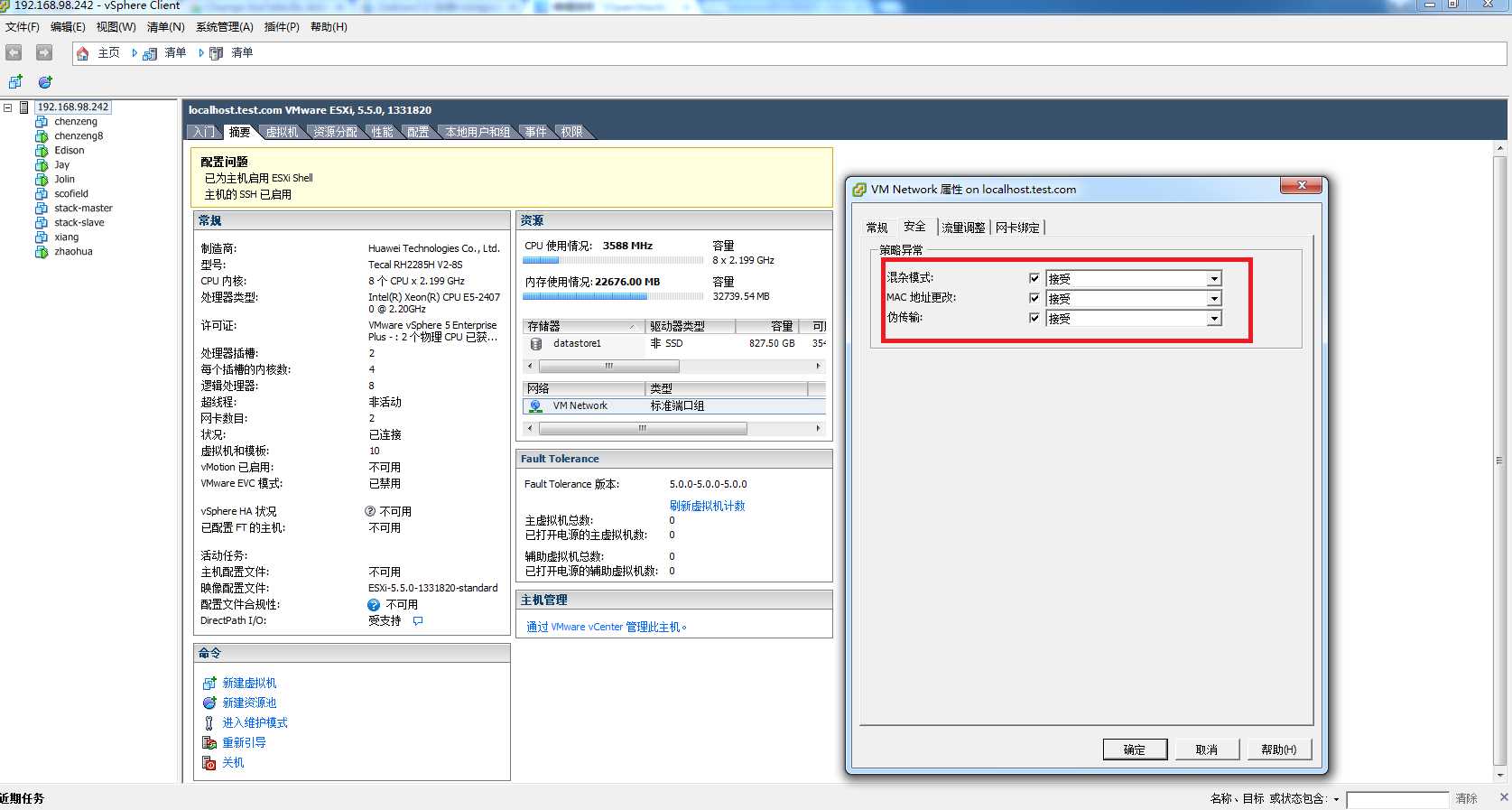This screenshot has width=1512, height=810.
Task: Click the CPU usage progress bar
Action: coord(613,260)
